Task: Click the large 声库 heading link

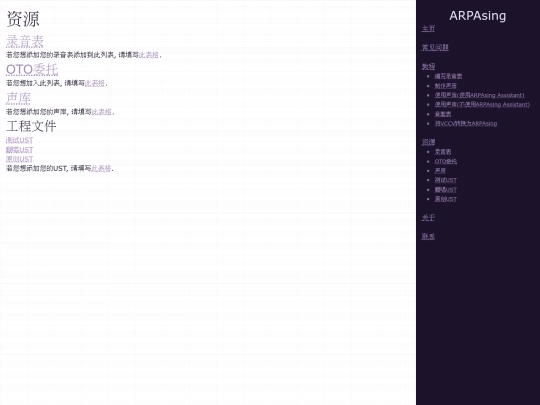Action: (x=18, y=98)
